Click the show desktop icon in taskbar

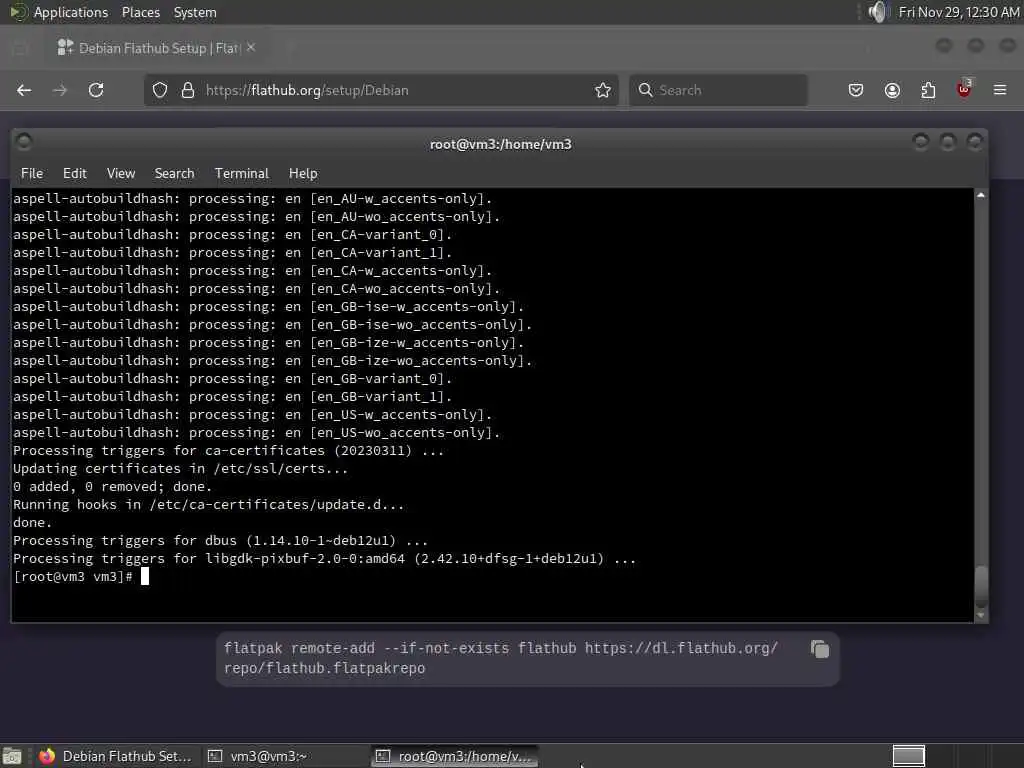[12, 756]
